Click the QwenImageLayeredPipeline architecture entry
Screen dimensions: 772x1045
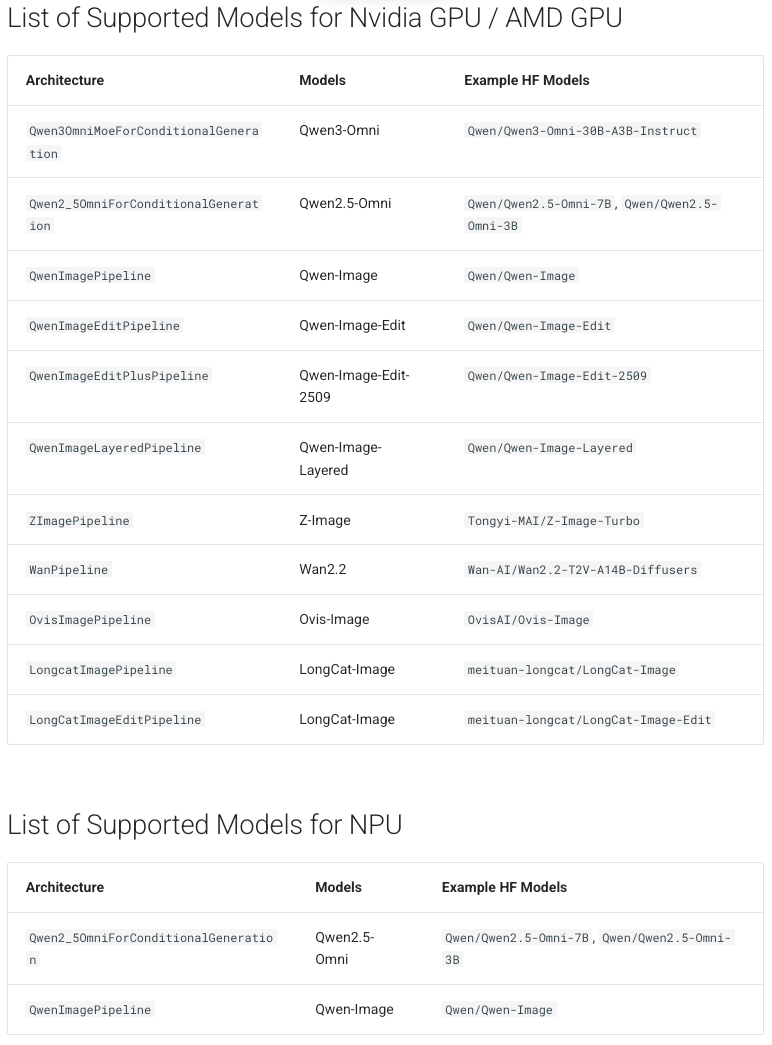click(x=115, y=448)
